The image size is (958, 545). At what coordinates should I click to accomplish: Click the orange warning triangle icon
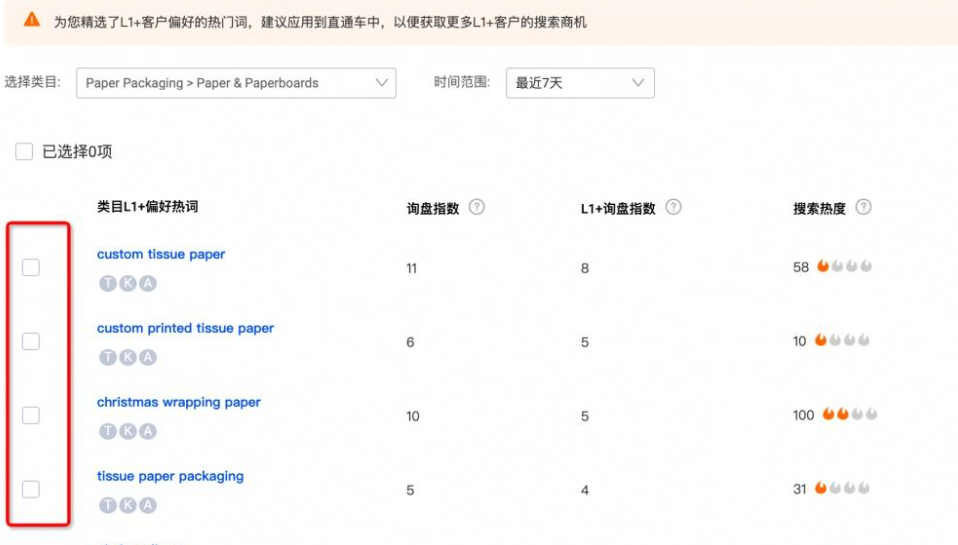coord(32,20)
